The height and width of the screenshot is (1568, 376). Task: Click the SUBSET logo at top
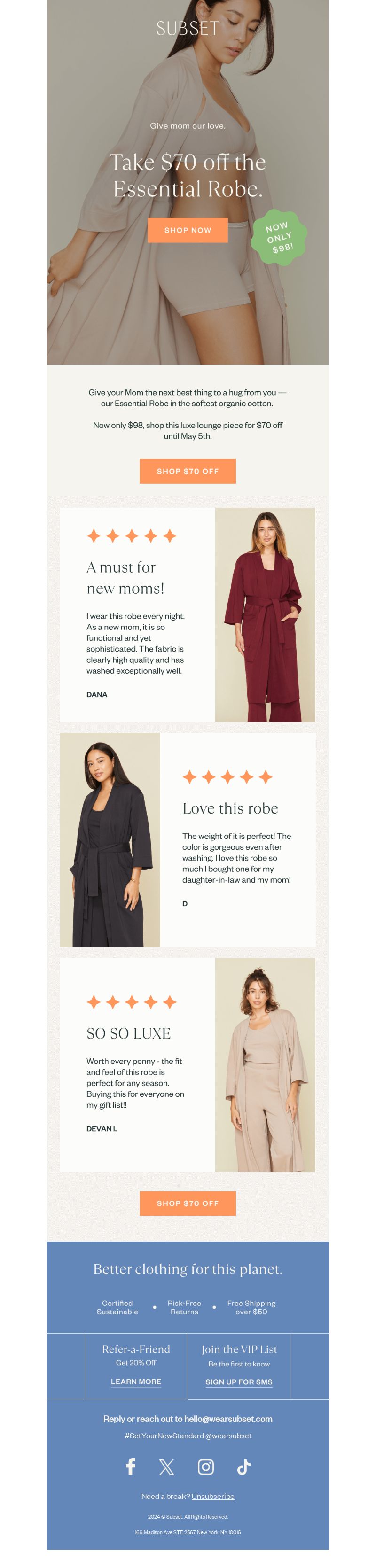click(188, 28)
